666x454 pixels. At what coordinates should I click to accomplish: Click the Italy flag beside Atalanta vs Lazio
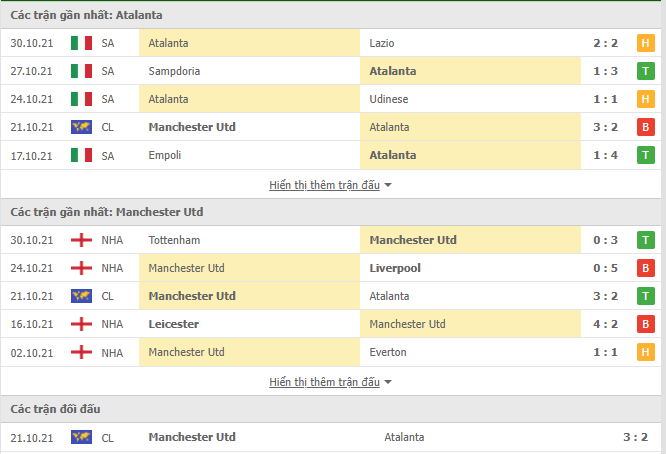pos(81,43)
